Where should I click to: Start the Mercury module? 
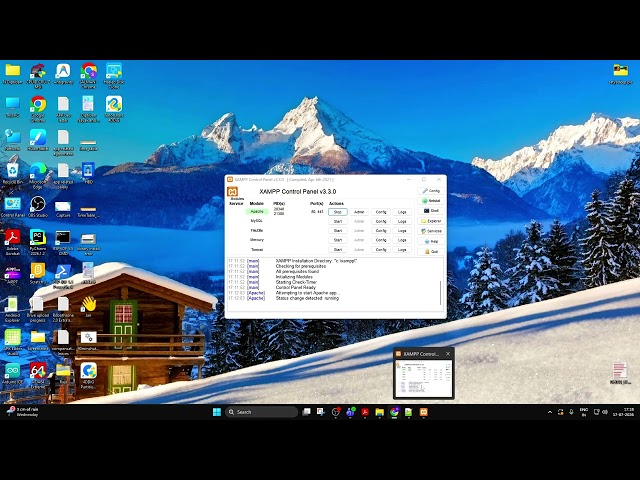tap(338, 240)
